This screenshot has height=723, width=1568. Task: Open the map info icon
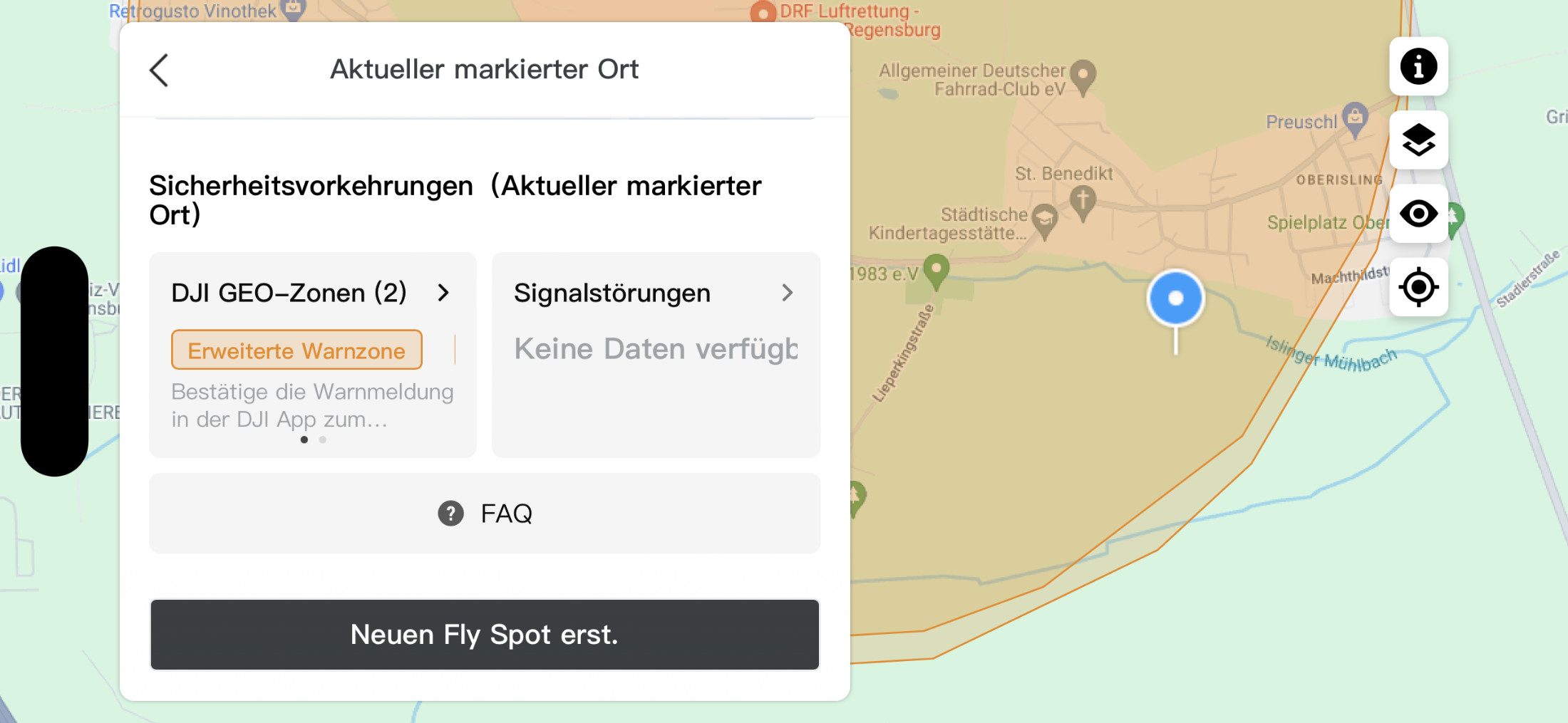click(1418, 66)
